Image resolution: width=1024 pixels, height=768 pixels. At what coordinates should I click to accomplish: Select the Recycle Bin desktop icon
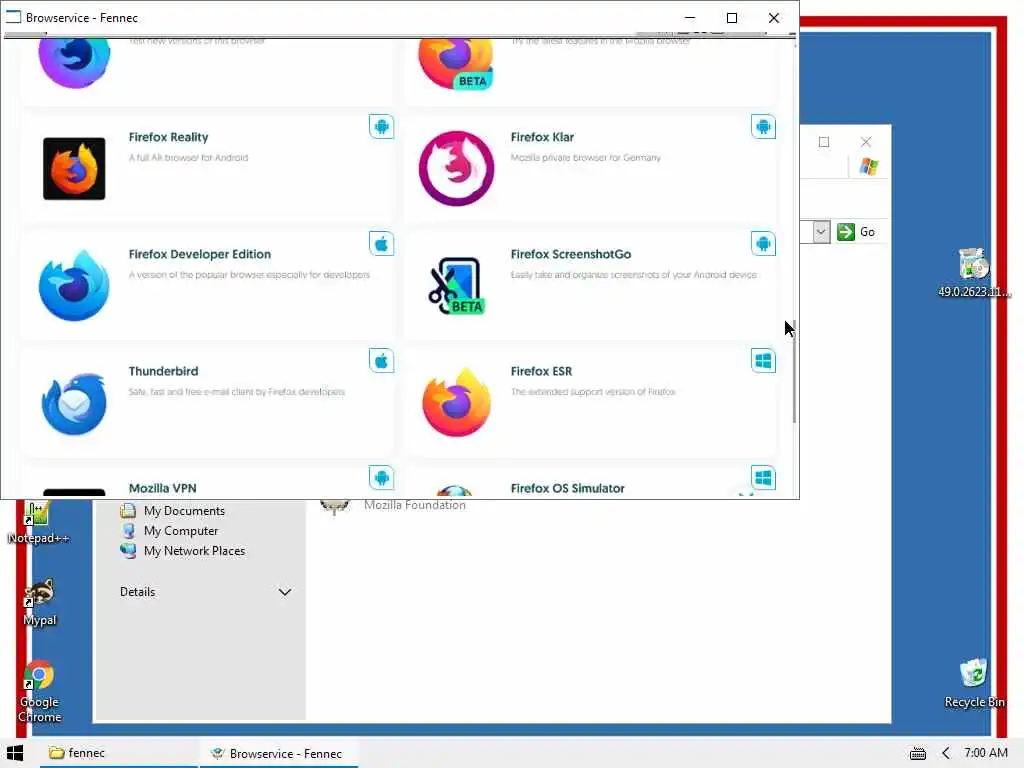coord(974,684)
